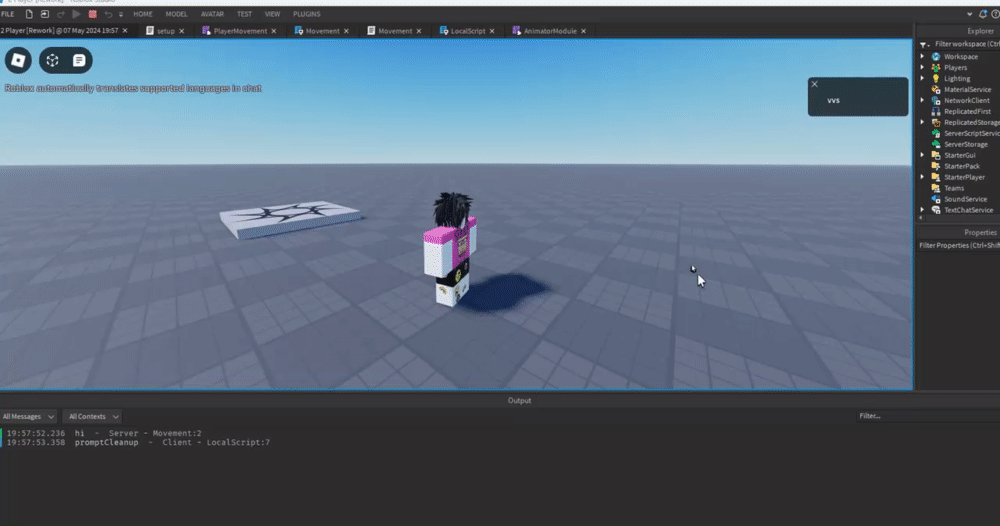
Task: Click the notifications bell icon
Action: coord(983,14)
